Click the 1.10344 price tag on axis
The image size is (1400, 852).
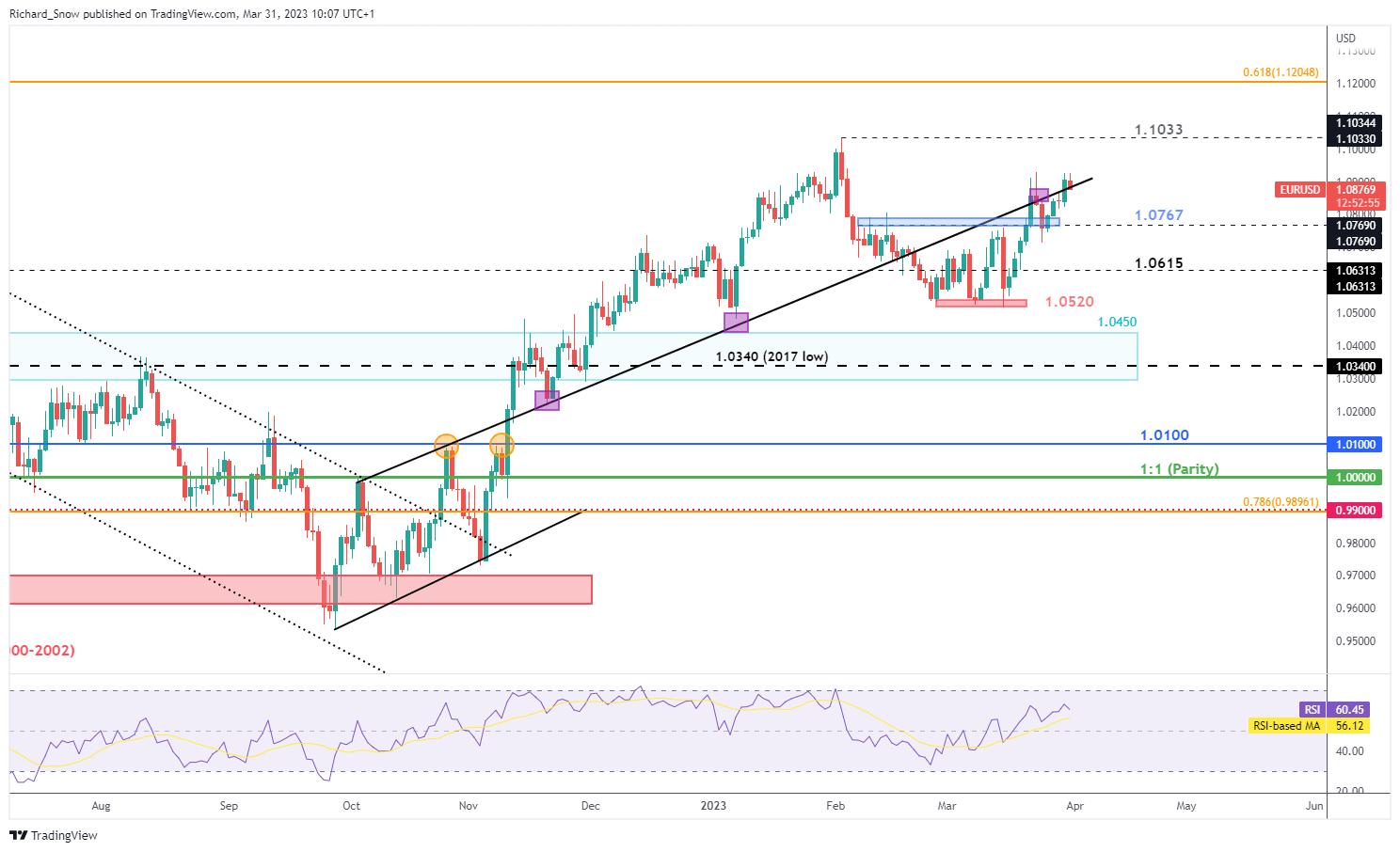pyautogui.click(x=1356, y=123)
